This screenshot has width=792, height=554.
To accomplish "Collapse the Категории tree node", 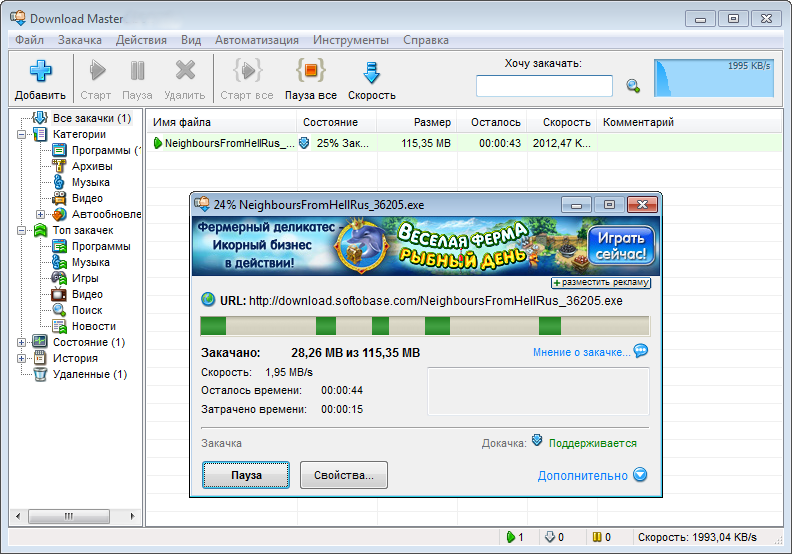I will [21, 134].
